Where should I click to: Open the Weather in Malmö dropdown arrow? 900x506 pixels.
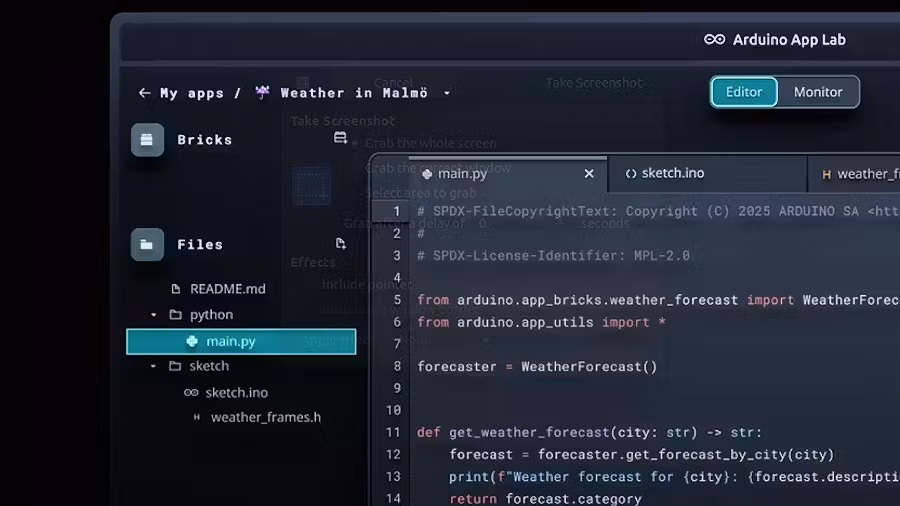coord(447,94)
